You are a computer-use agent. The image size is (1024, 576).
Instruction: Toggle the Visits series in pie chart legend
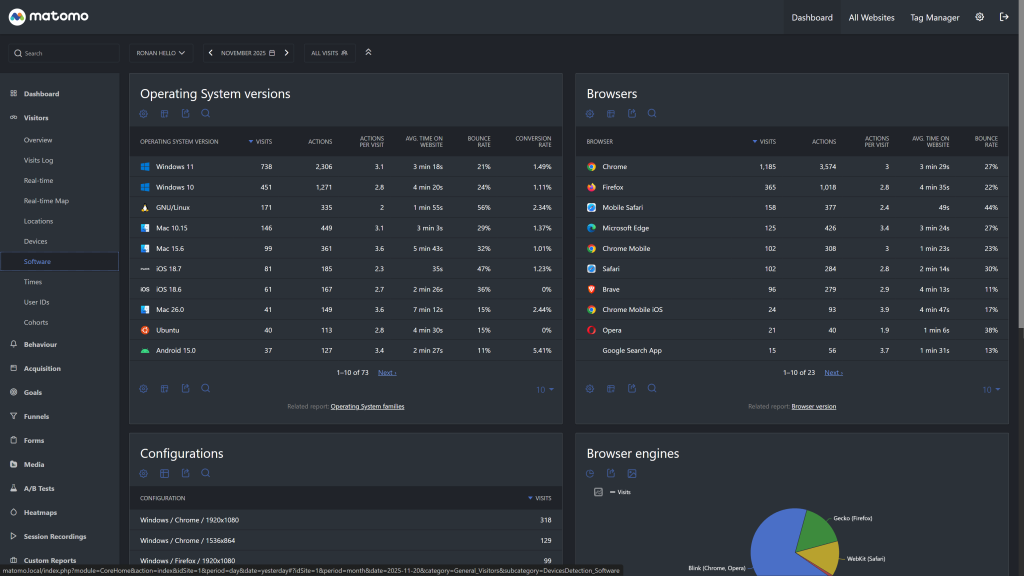[x=598, y=492]
